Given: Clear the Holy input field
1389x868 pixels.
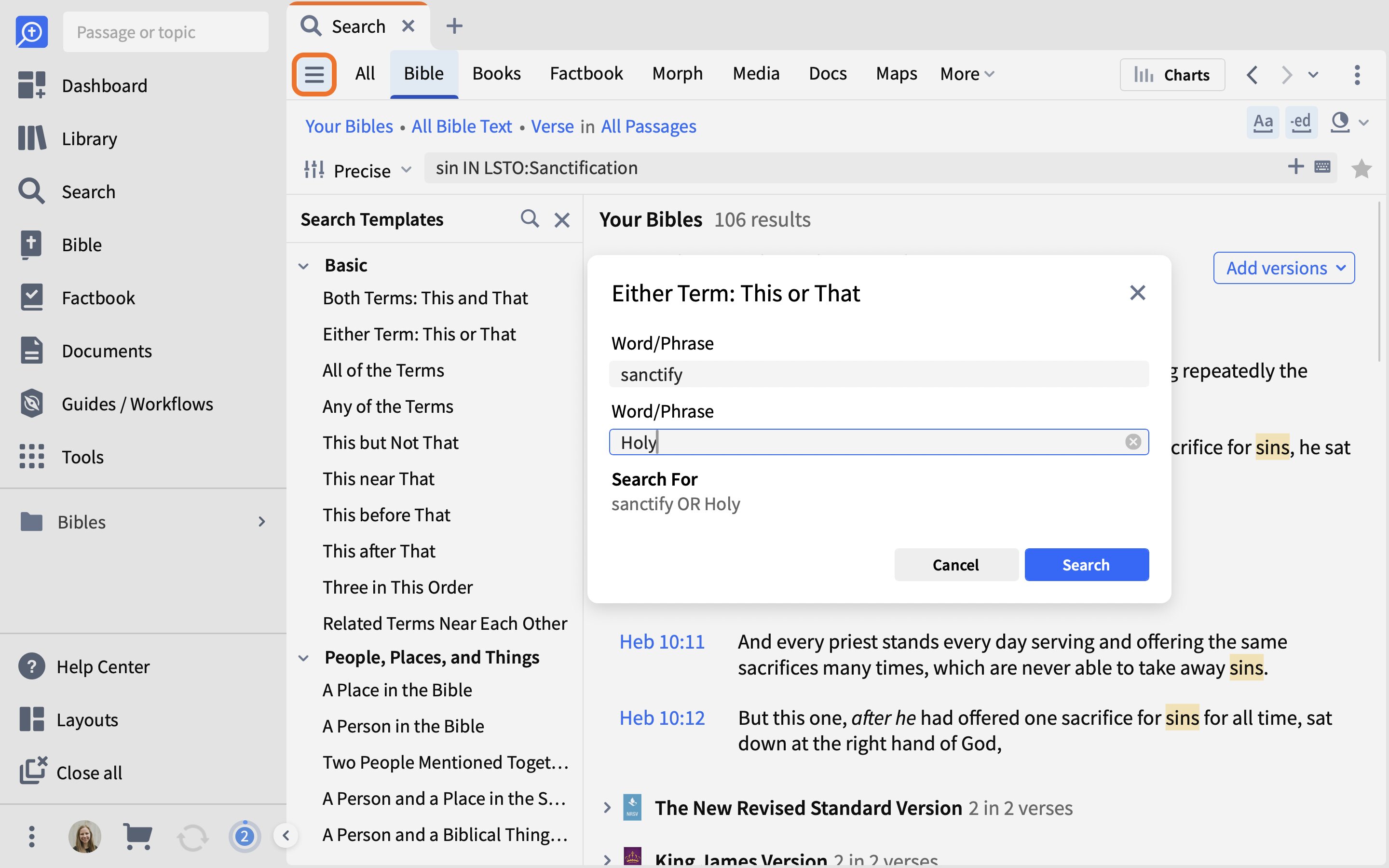Looking at the screenshot, I should point(1133,441).
